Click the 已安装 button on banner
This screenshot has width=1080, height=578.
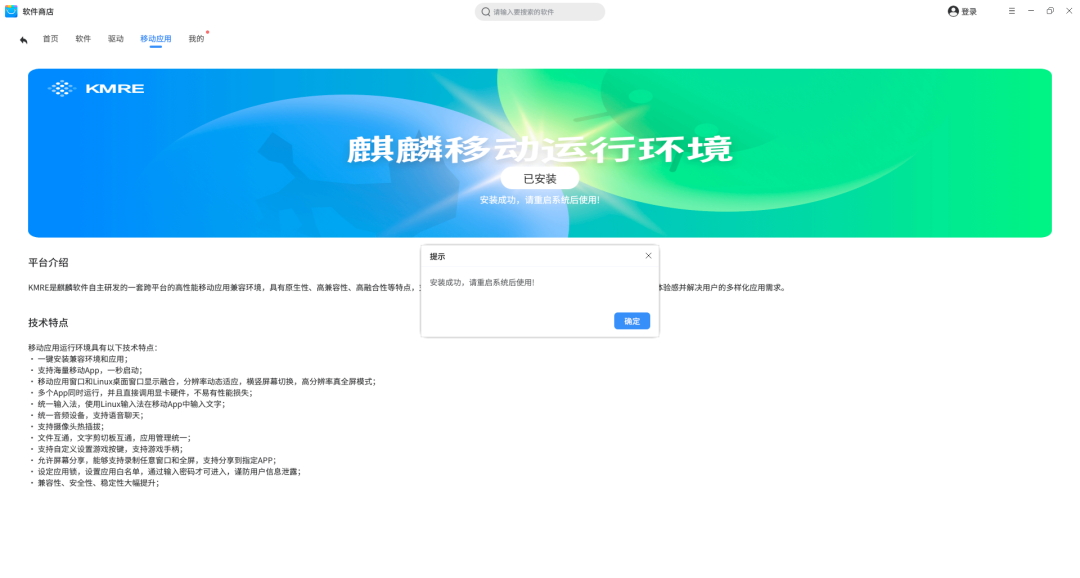(539, 178)
